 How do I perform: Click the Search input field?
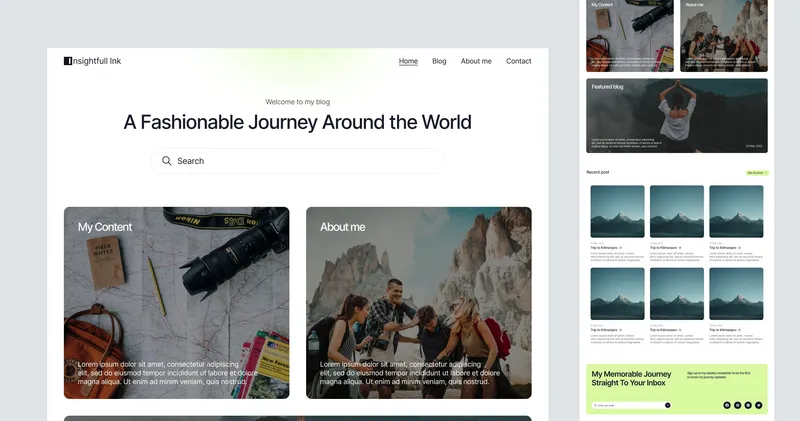(x=300, y=161)
